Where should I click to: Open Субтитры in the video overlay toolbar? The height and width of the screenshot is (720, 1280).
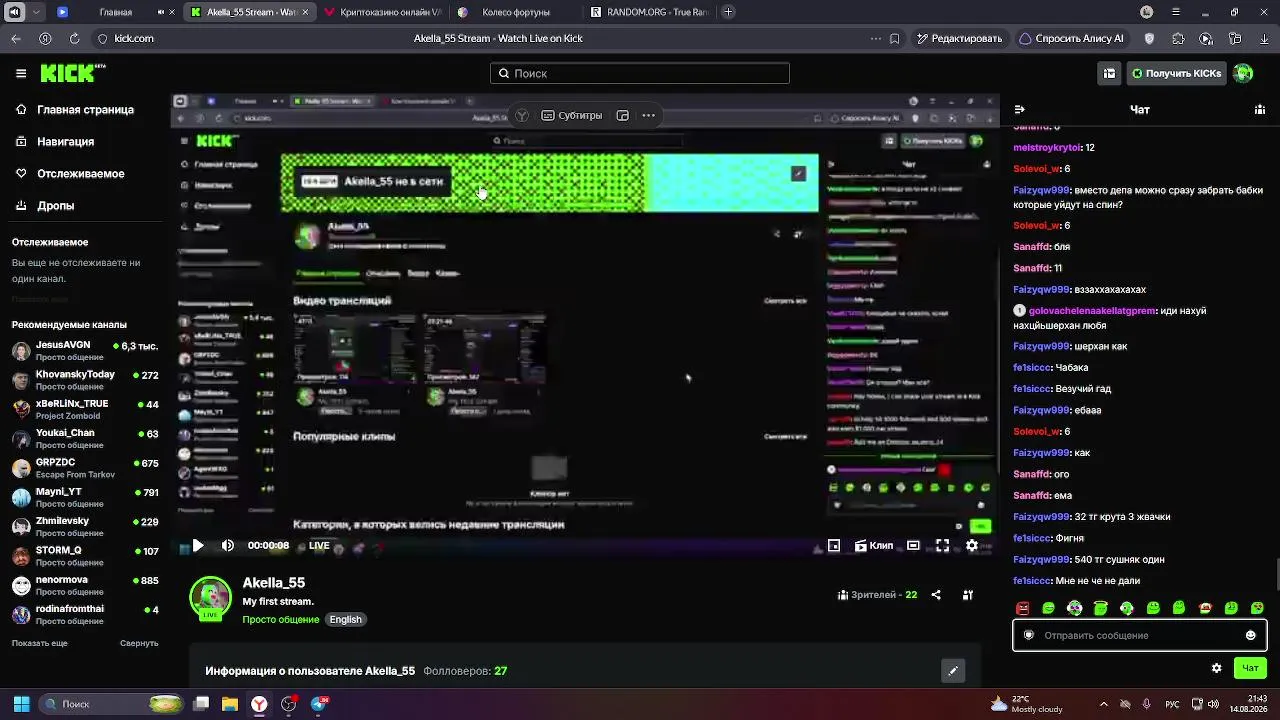click(572, 116)
